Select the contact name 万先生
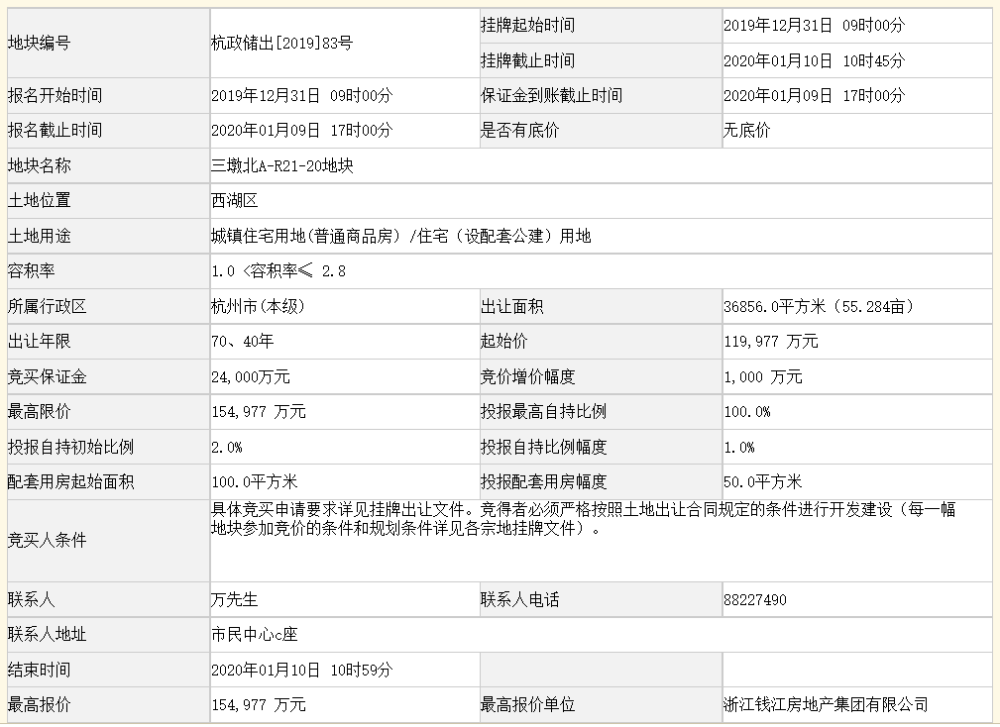 tap(235, 600)
